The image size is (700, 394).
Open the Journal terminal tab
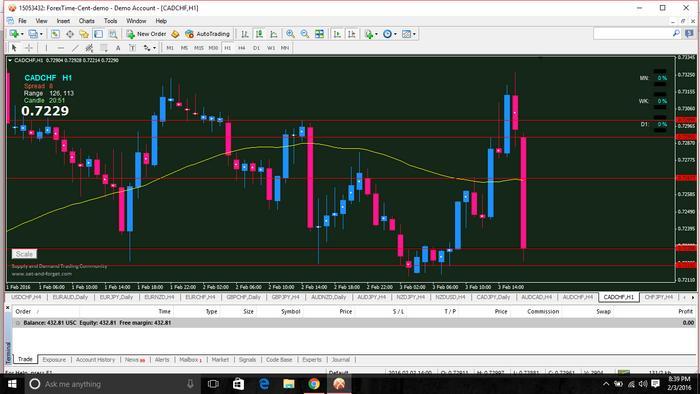pos(341,360)
